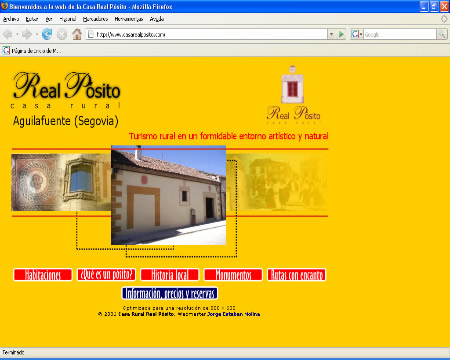Click the URL address bar field

(x=207, y=34)
